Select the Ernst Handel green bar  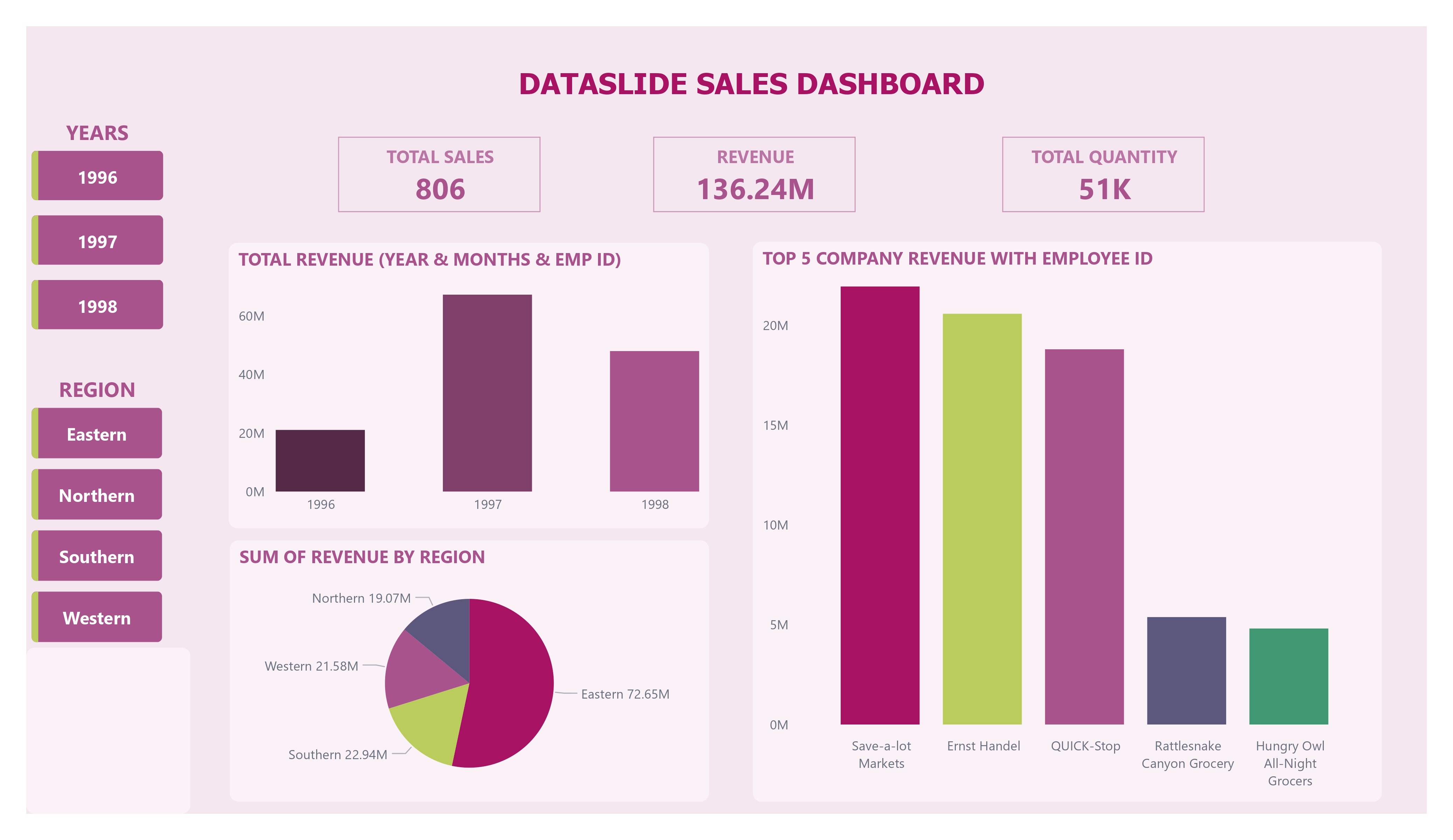click(982, 519)
